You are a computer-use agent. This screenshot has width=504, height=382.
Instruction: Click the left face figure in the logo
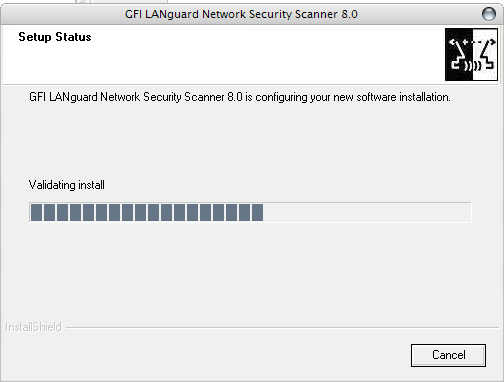click(458, 56)
